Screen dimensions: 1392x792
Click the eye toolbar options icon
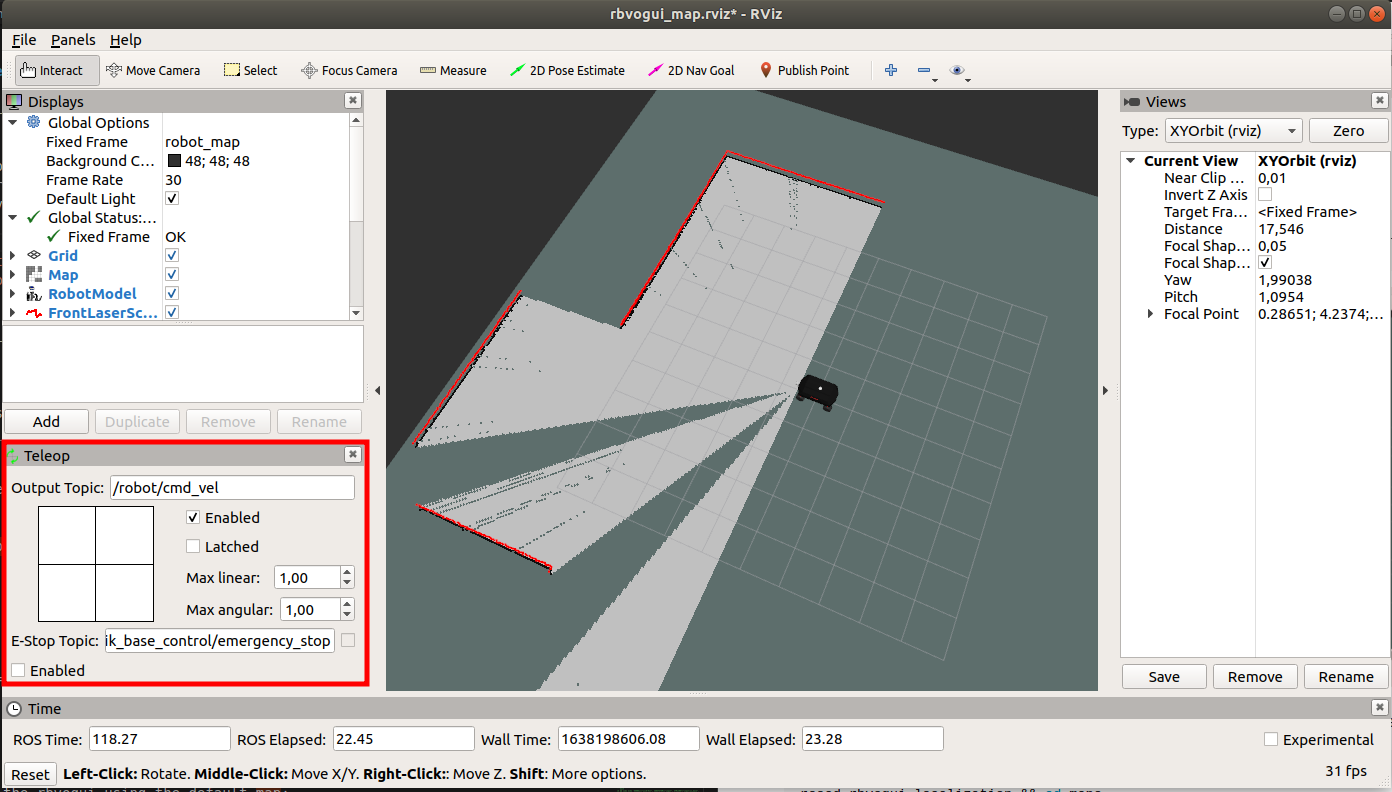958,70
